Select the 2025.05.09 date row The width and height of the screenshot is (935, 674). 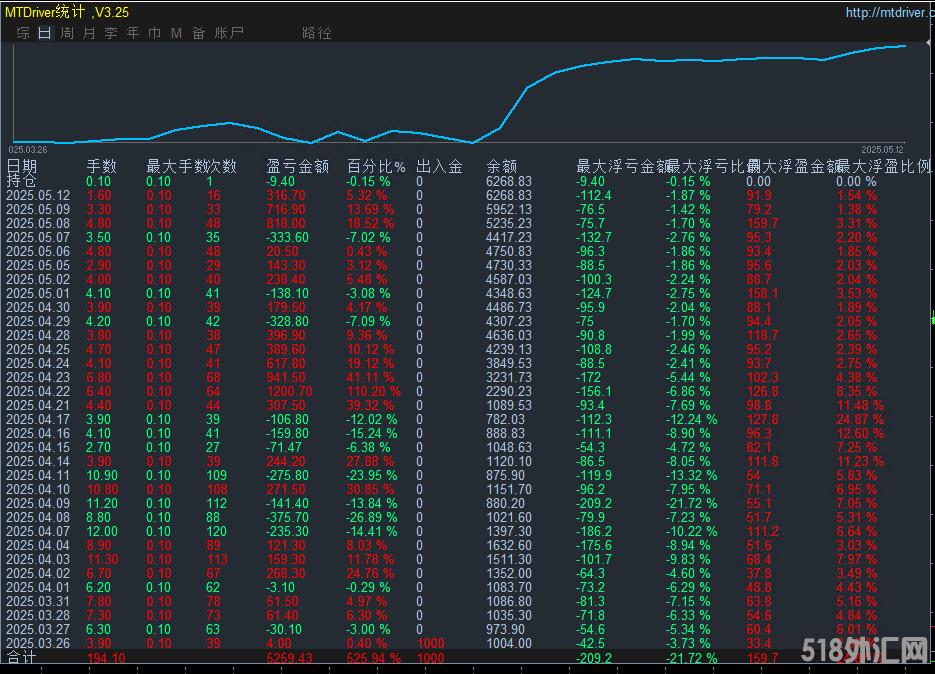[x=468, y=209]
